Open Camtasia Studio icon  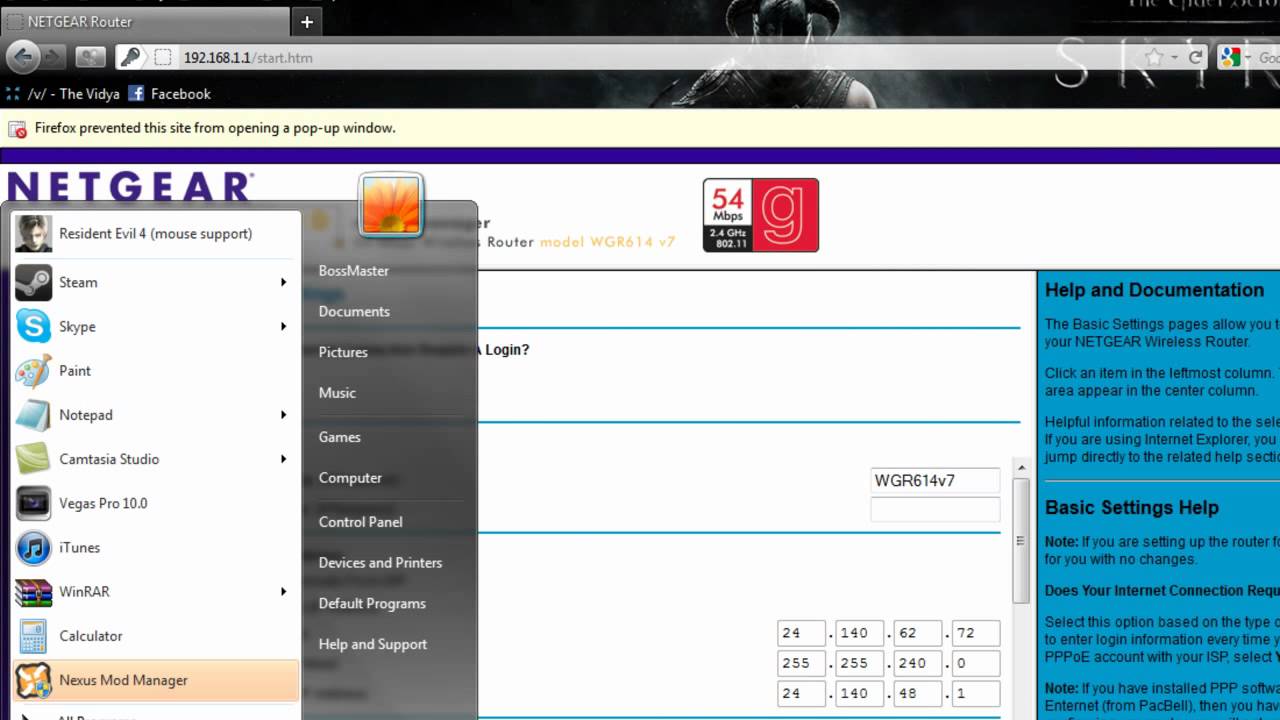coord(33,459)
